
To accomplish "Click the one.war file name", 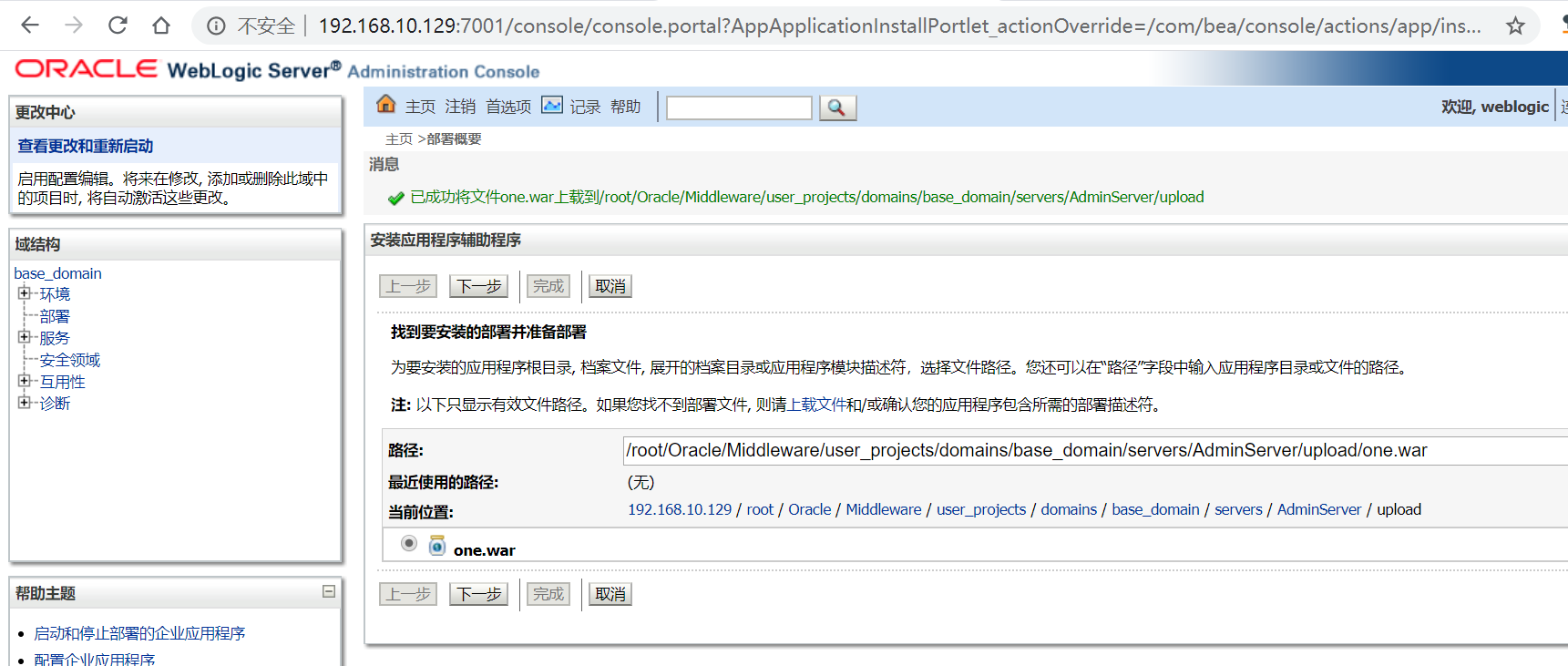I will 485,550.
